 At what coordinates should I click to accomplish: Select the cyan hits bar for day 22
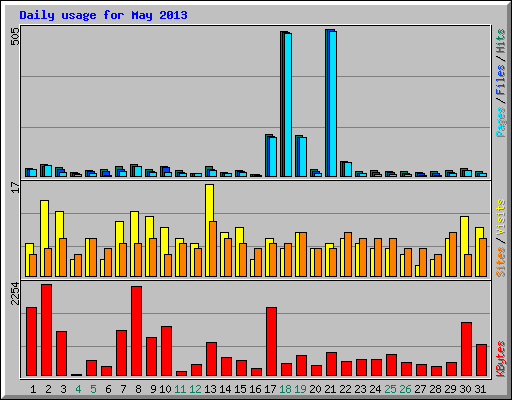[348, 169]
